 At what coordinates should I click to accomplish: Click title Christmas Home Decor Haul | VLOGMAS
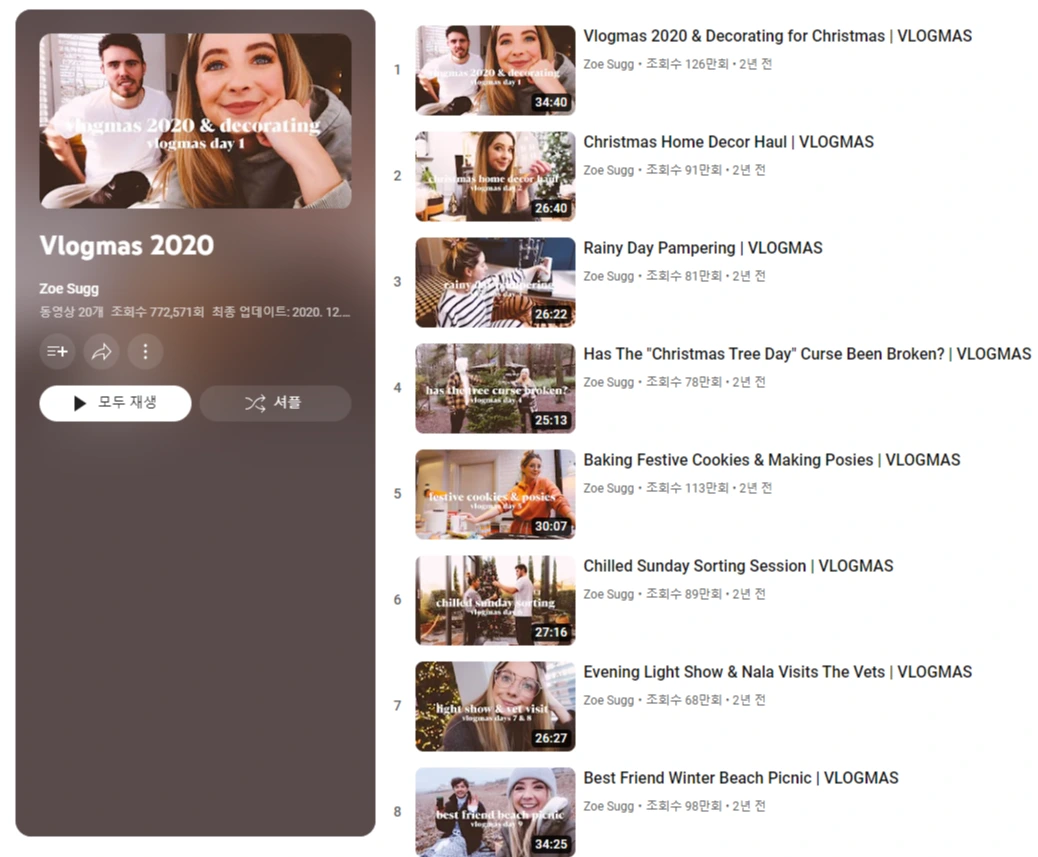(x=728, y=142)
